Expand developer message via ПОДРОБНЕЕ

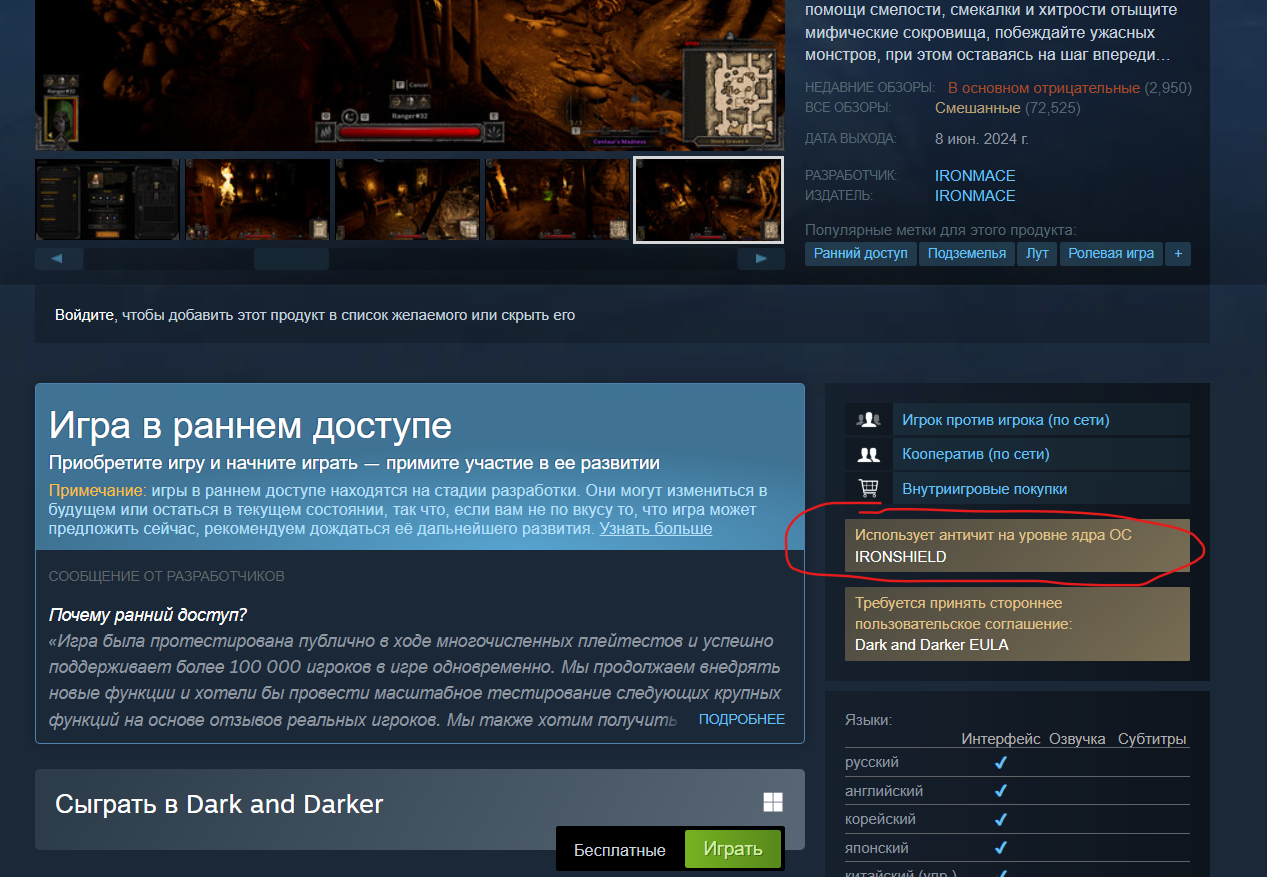pyautogui.click(x=741, y=719)
